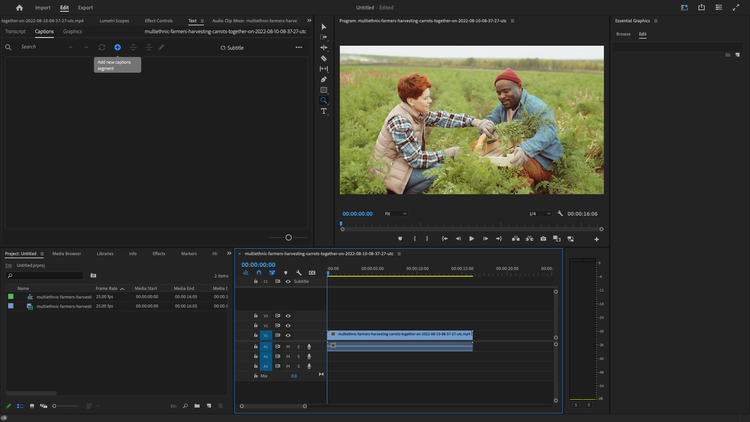
Task: Hide the V1 track output eye
Action: [288, 335]
